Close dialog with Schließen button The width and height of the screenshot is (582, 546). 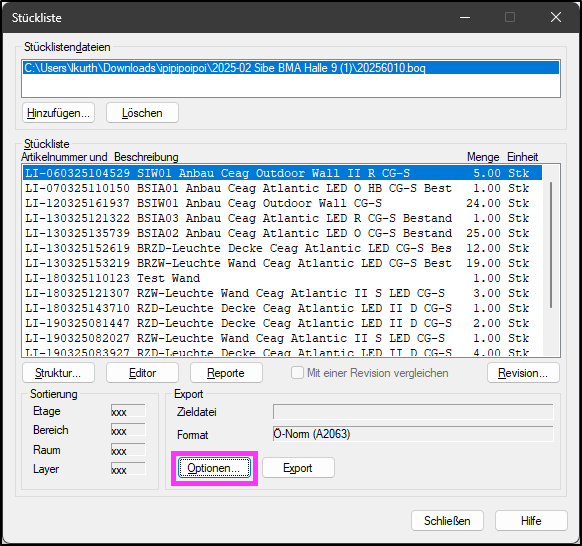pyautogui.click(x=447, y=521)
